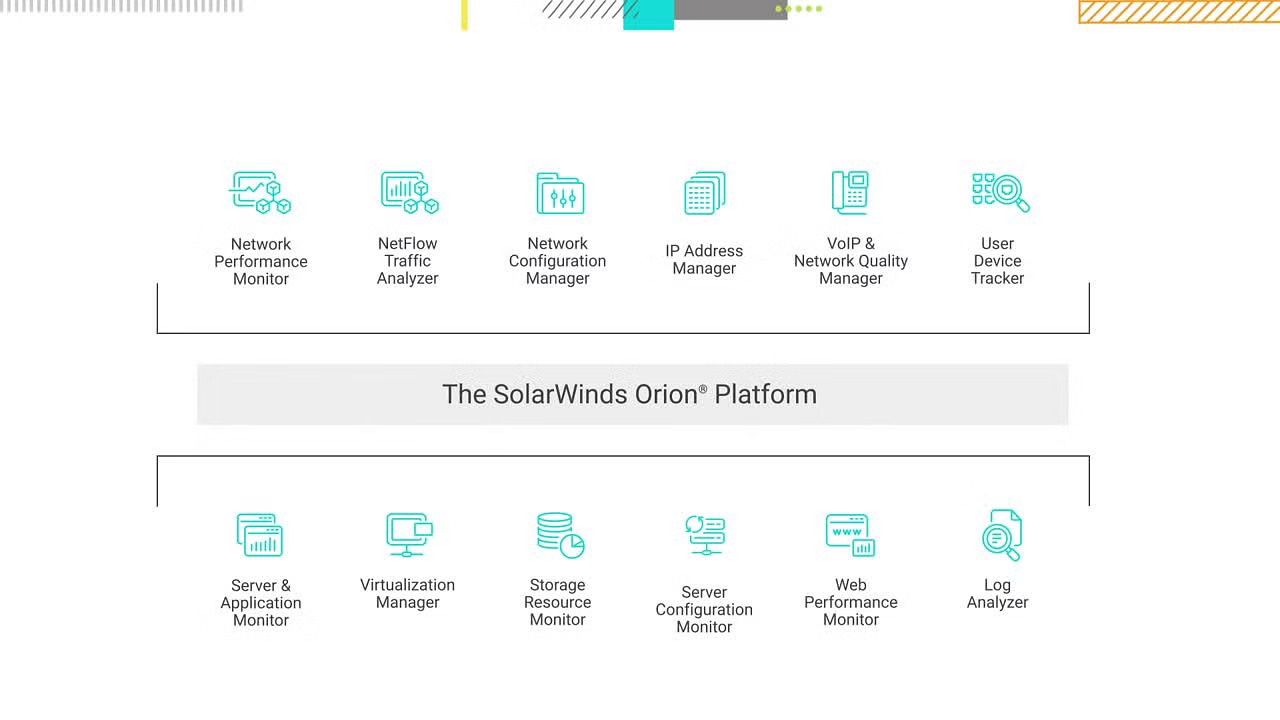Open the Storage Resource Monitor database icon
This screenshot has width=1280, height=720.
(559, 535)
